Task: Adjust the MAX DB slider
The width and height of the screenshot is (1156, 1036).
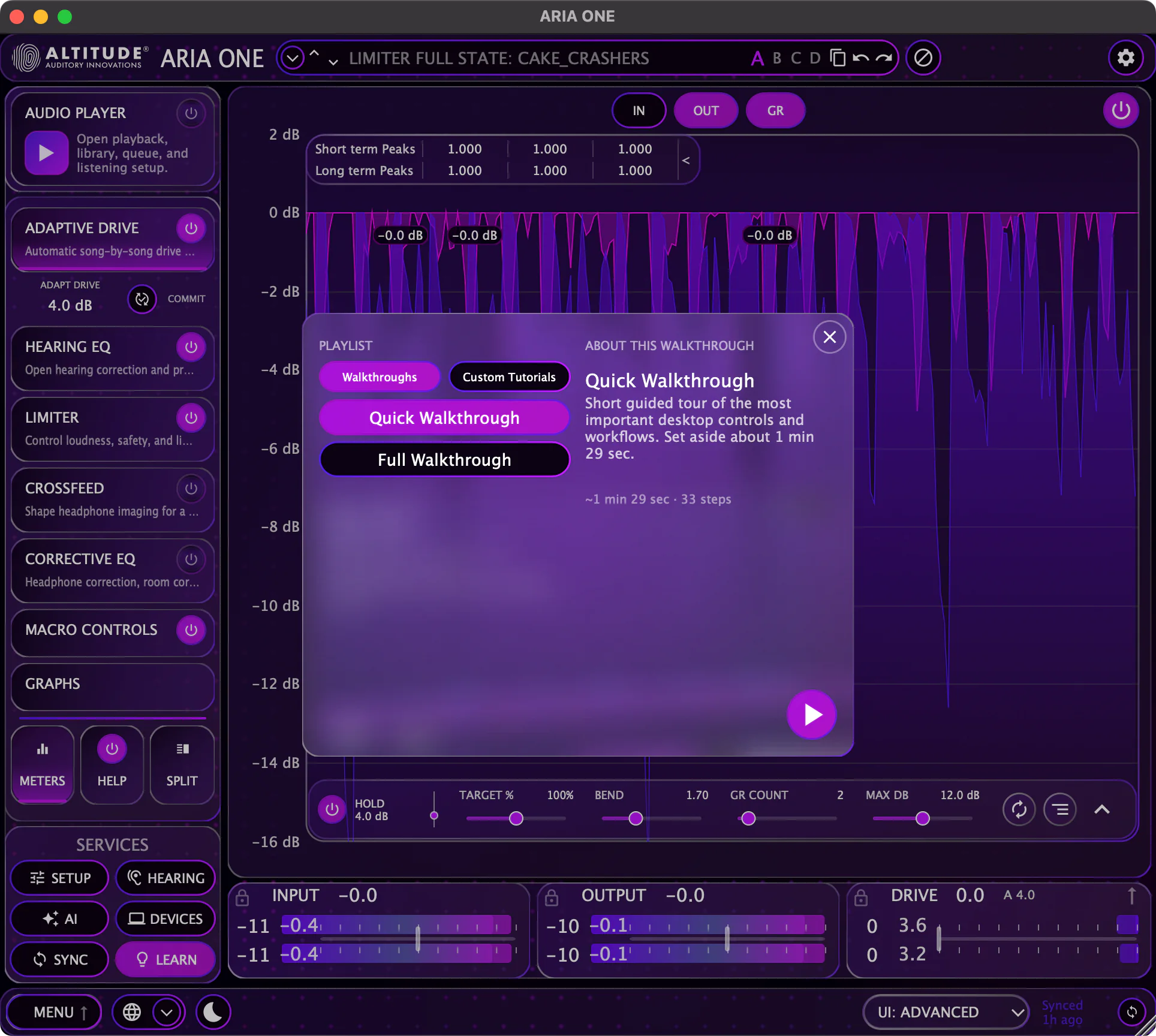Action: pyautogui.click(x=923, y=818)
